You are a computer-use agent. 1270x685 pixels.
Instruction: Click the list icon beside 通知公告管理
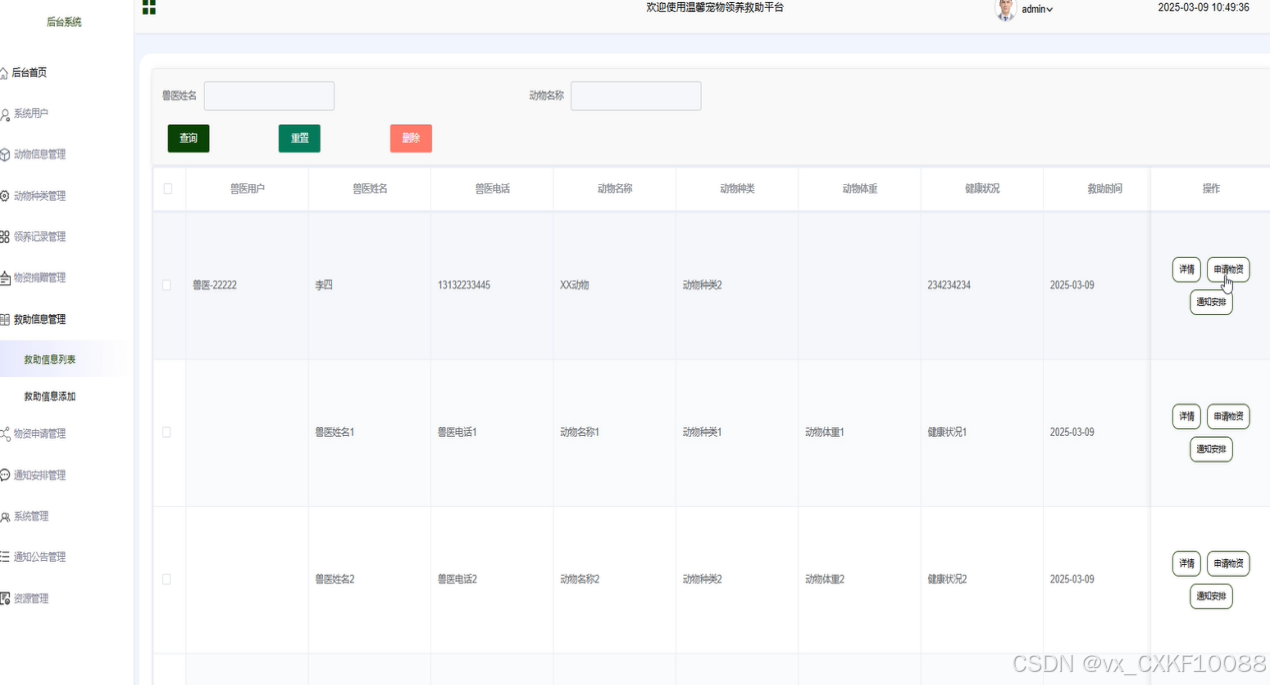[5, 557]
